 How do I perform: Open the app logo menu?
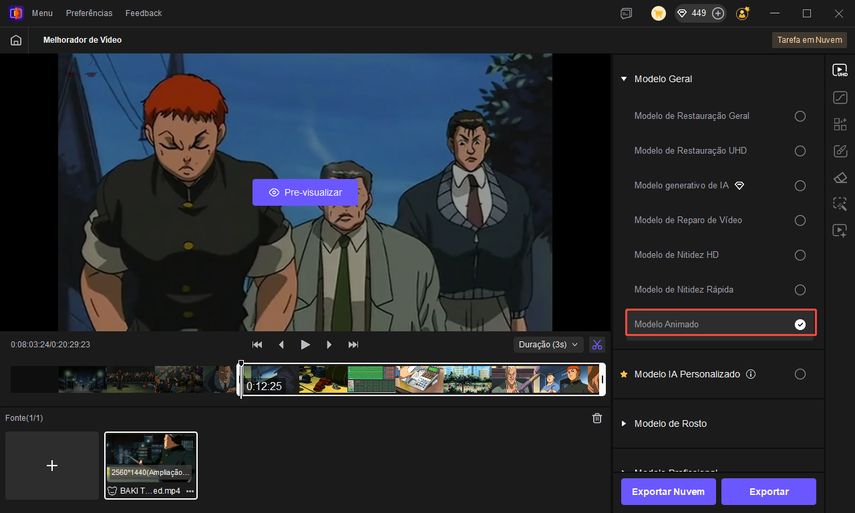pyautogui.click(x=16, y=13)
